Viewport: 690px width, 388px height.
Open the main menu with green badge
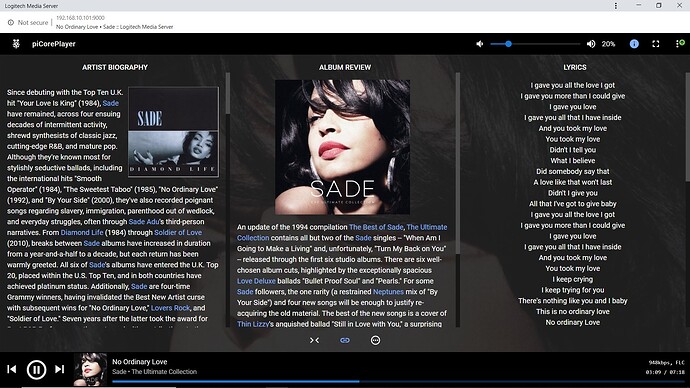[680, 44]
